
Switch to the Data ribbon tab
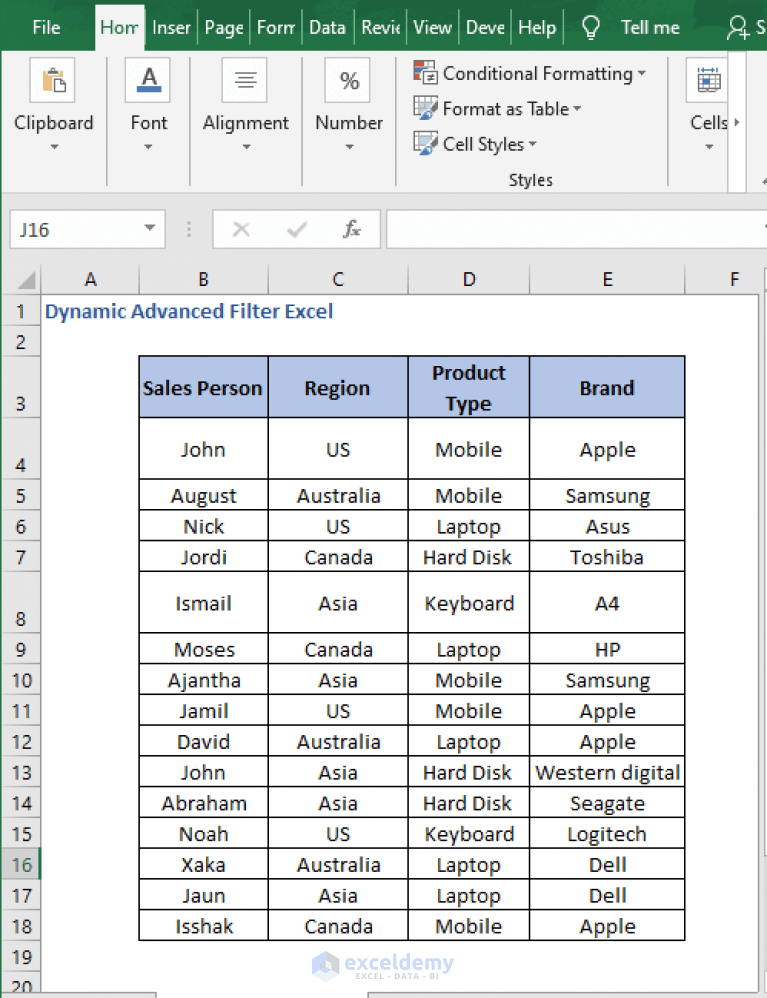(328, 27)
